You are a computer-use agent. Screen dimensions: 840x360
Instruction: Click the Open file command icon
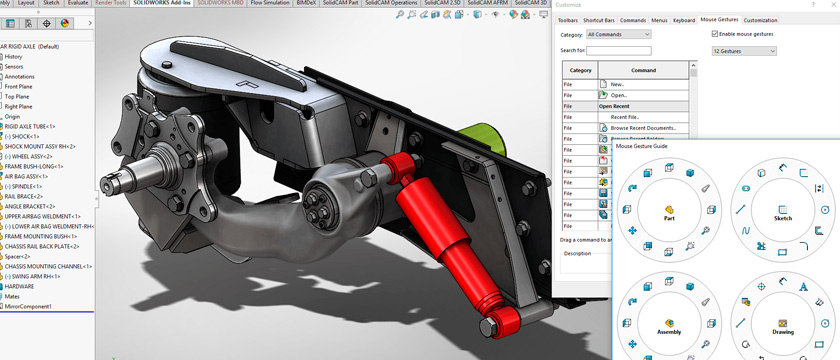[x=603, y=95]
